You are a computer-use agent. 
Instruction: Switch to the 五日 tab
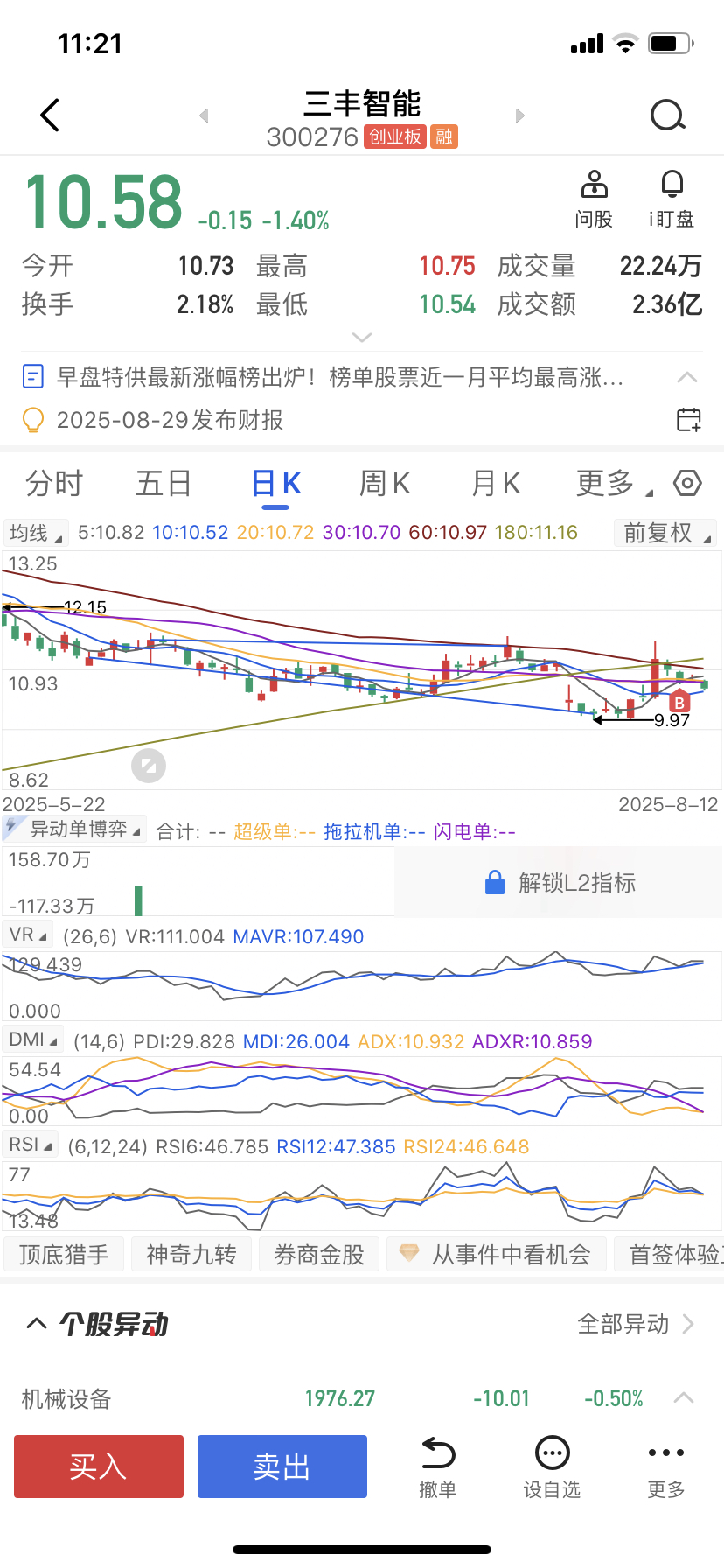coord(164,483)
